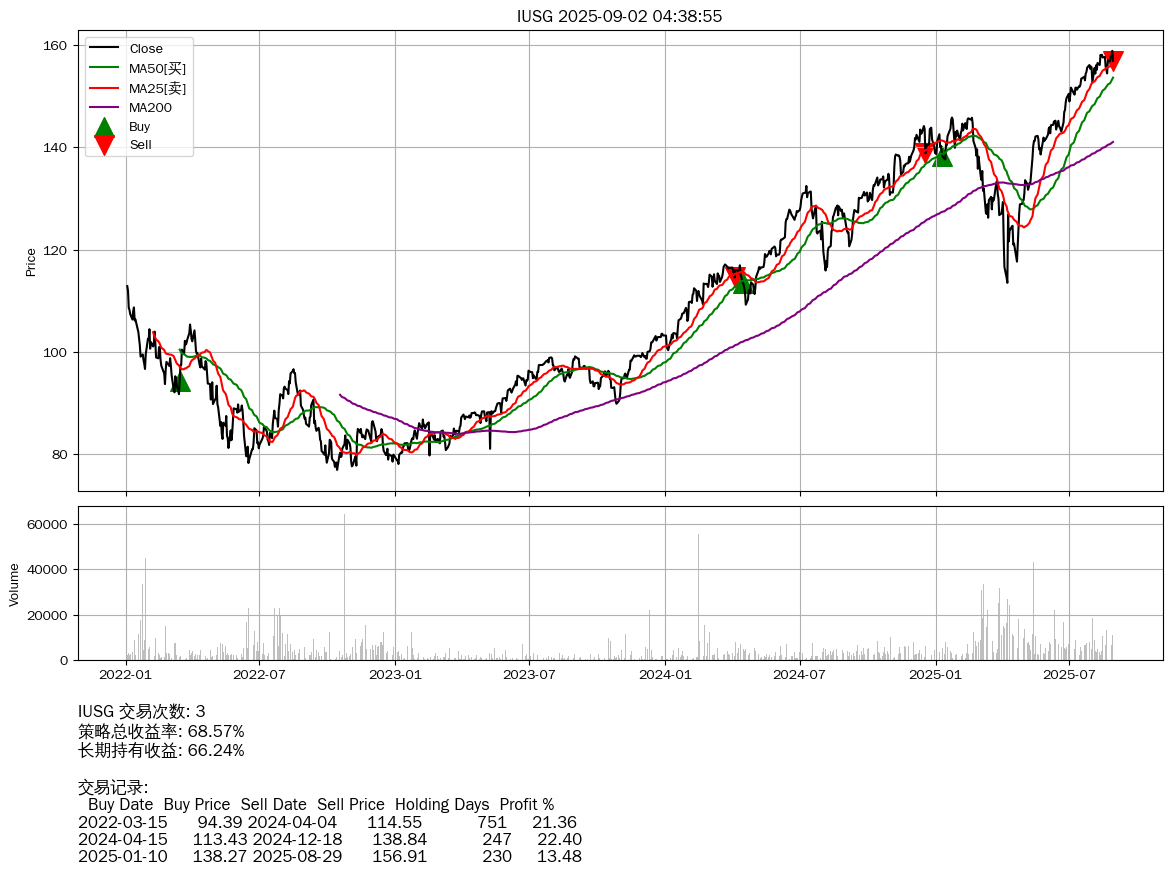Click the 2023-07 tick label on x-axis
Screen dimensions: 1172x875
click(529, 676)
